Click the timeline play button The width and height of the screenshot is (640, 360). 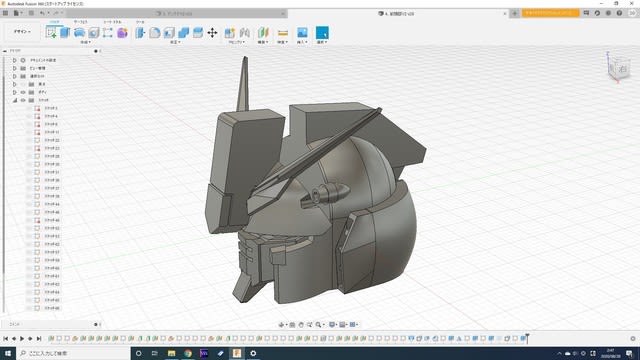22,338
